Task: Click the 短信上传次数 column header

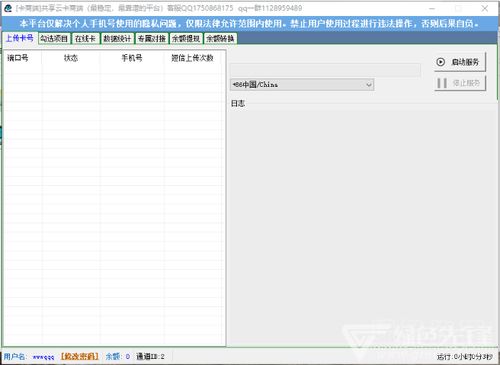Action: pyautogui.click(x=192, y=58)
